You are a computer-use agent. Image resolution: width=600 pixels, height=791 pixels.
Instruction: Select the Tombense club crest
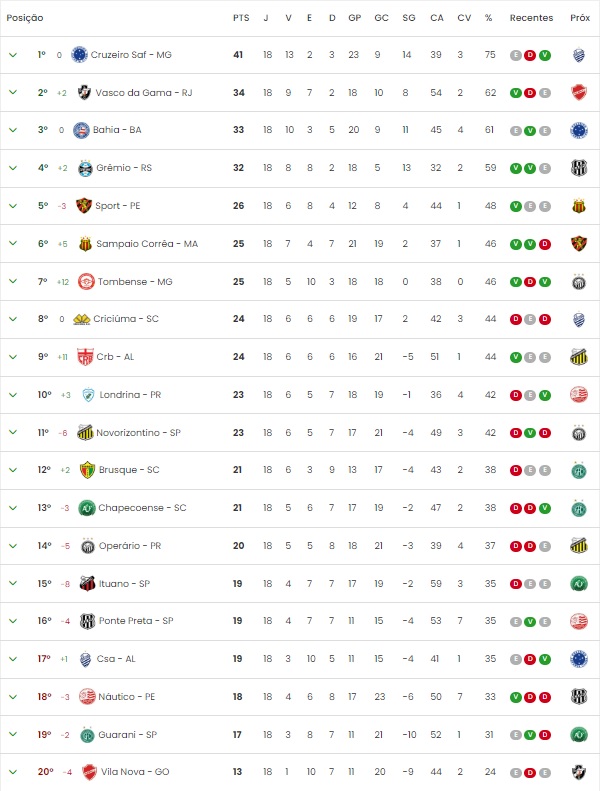(x=86, y=281)
